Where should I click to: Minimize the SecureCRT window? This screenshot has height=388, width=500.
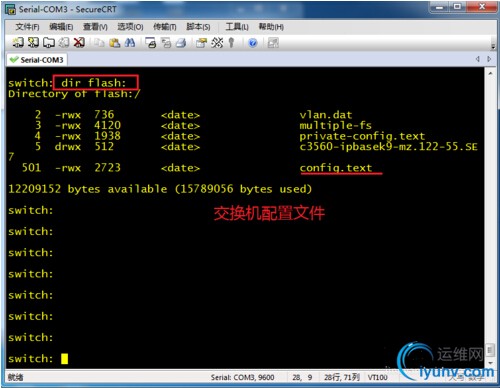[440, 7]
